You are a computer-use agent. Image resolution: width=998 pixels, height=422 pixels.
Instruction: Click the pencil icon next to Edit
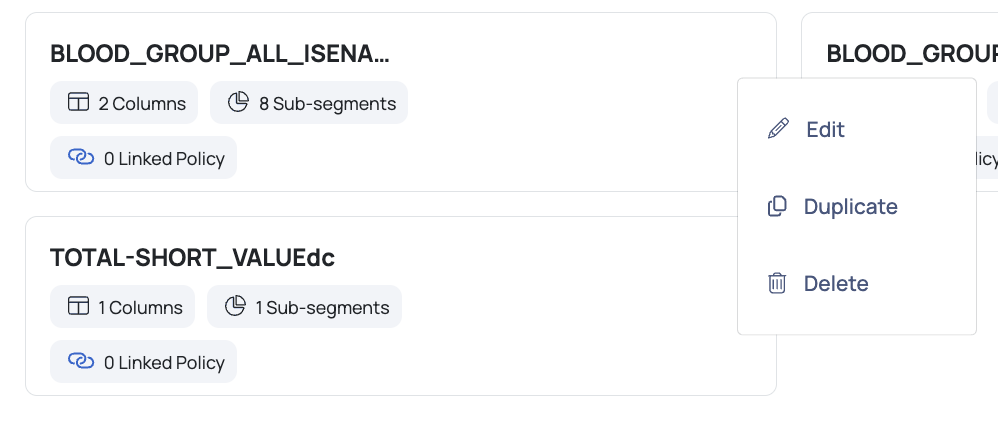click(778, 129)
